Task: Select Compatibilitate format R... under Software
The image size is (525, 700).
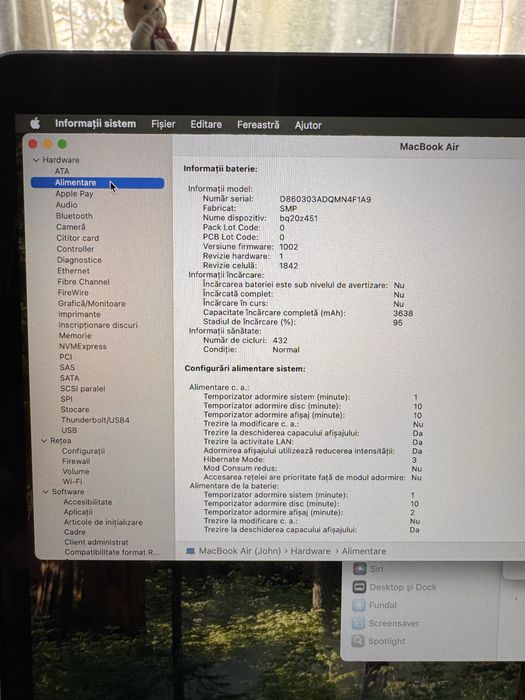Action: tap(112, 552)
